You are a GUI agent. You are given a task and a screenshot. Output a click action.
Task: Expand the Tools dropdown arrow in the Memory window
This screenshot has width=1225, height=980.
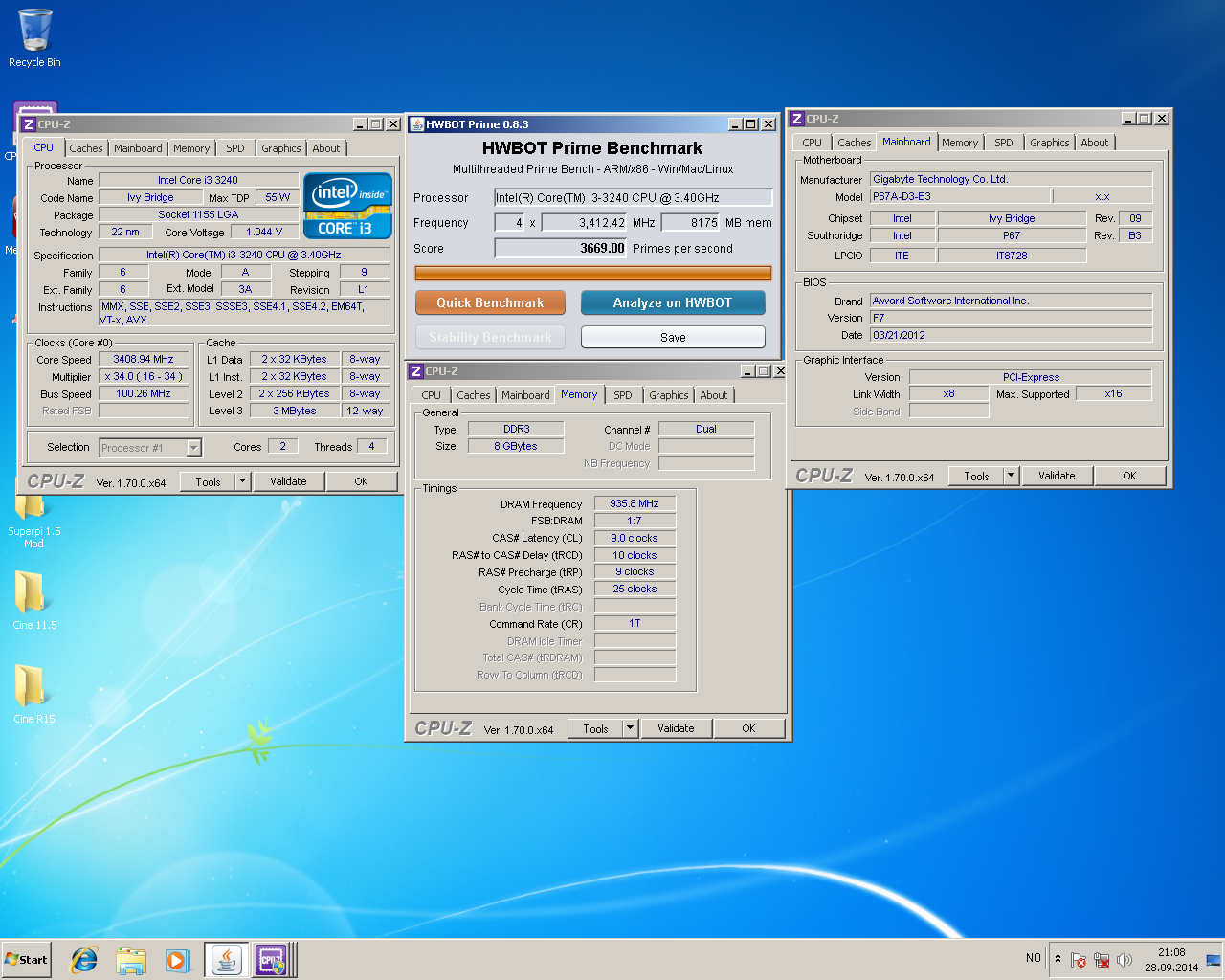click(630, 728)
